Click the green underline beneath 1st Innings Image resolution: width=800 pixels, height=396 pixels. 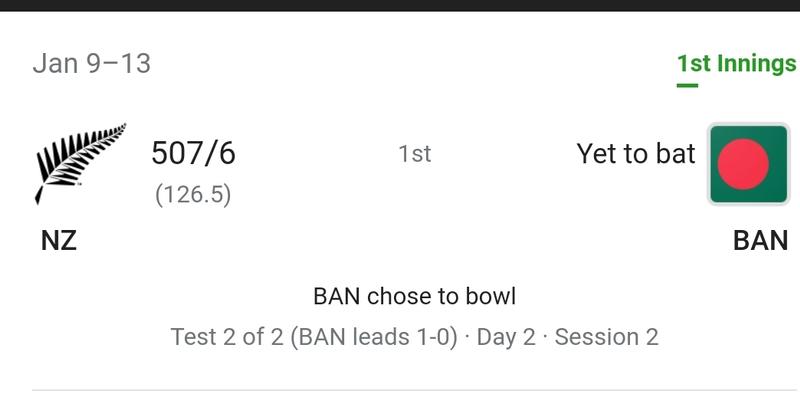tap(687, 85)
